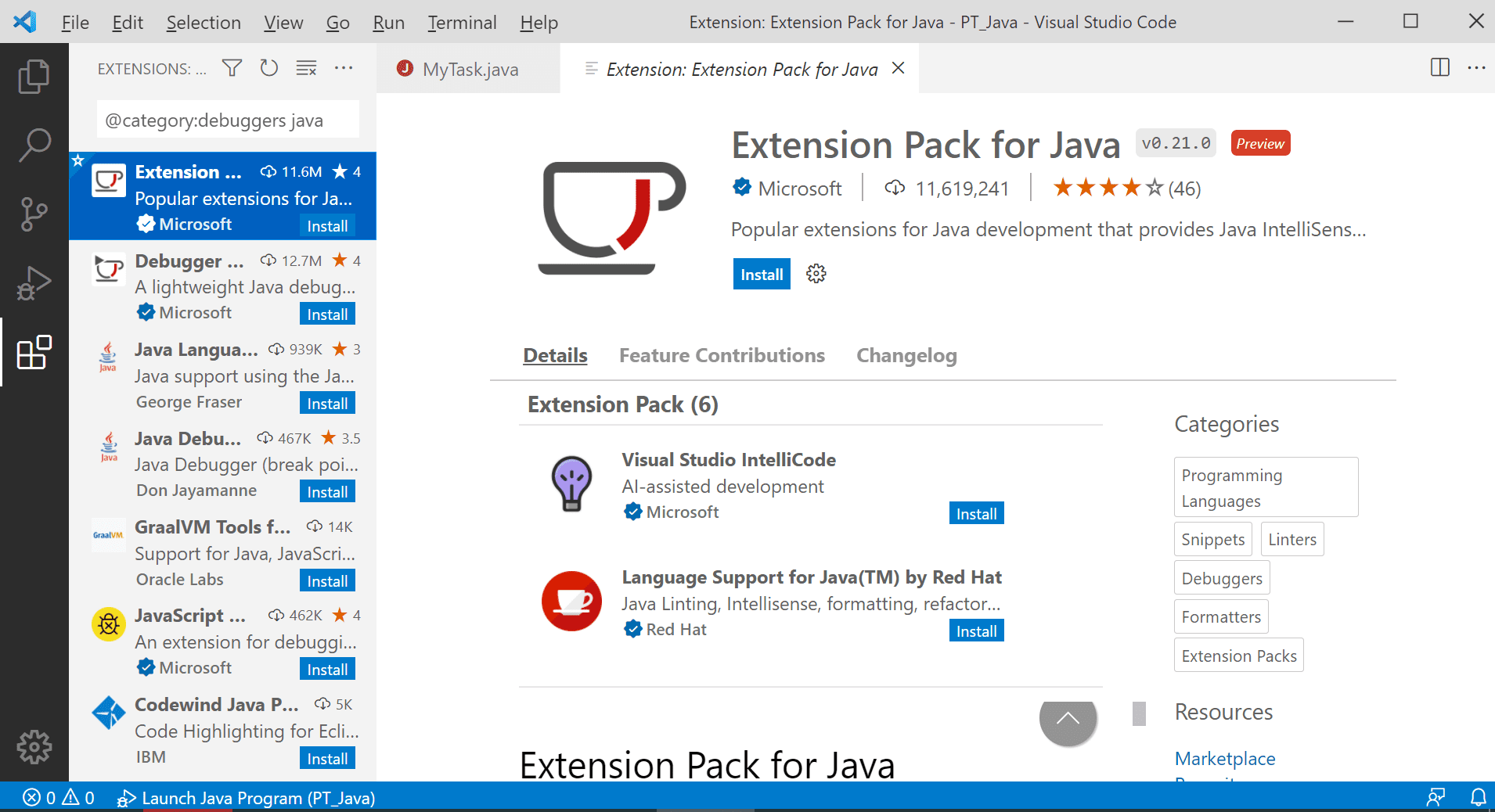Select the Extension Packs category
Screen dimensions: 1495x812
click(x=1238, y=656)
